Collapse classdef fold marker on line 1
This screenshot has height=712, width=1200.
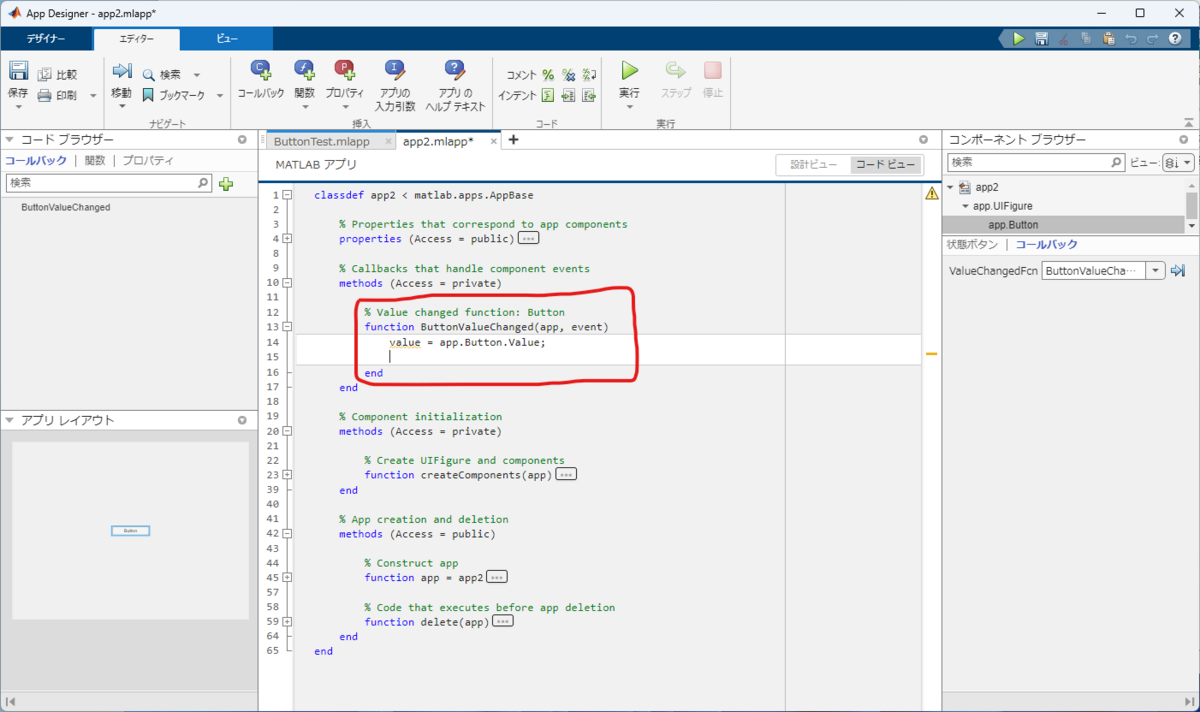(287, 195)
